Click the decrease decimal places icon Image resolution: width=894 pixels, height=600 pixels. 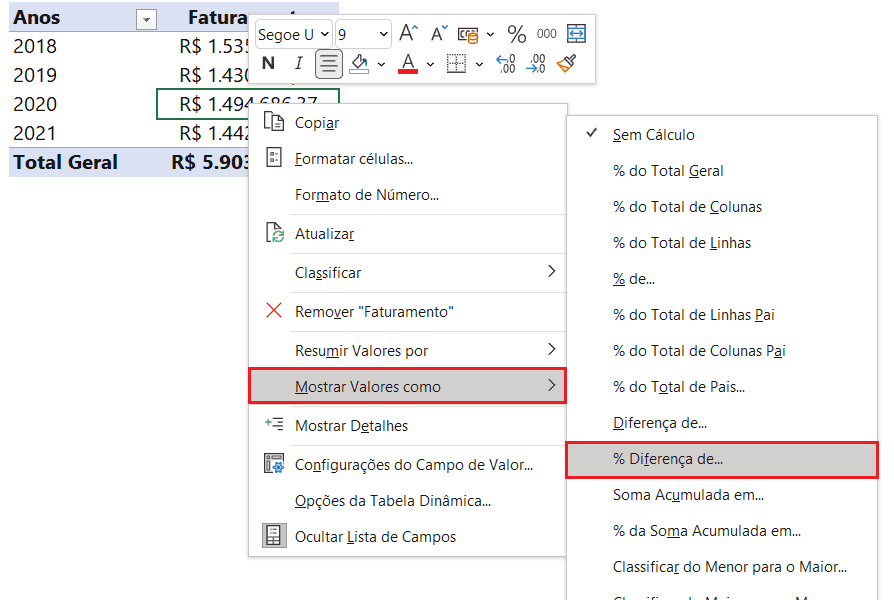(x=537, y=64)
